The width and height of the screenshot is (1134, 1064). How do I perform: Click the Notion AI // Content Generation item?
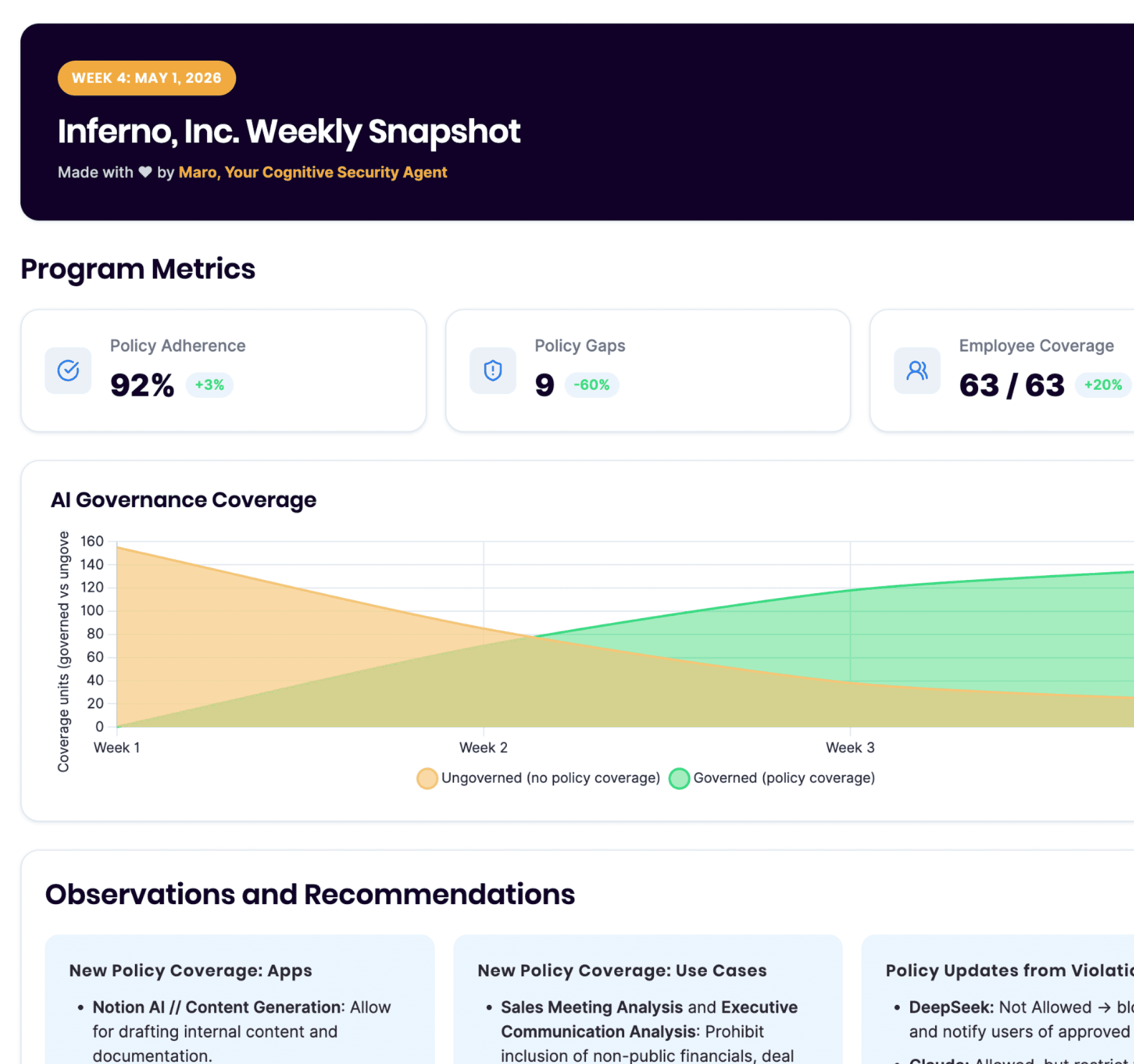[242, 1031]
